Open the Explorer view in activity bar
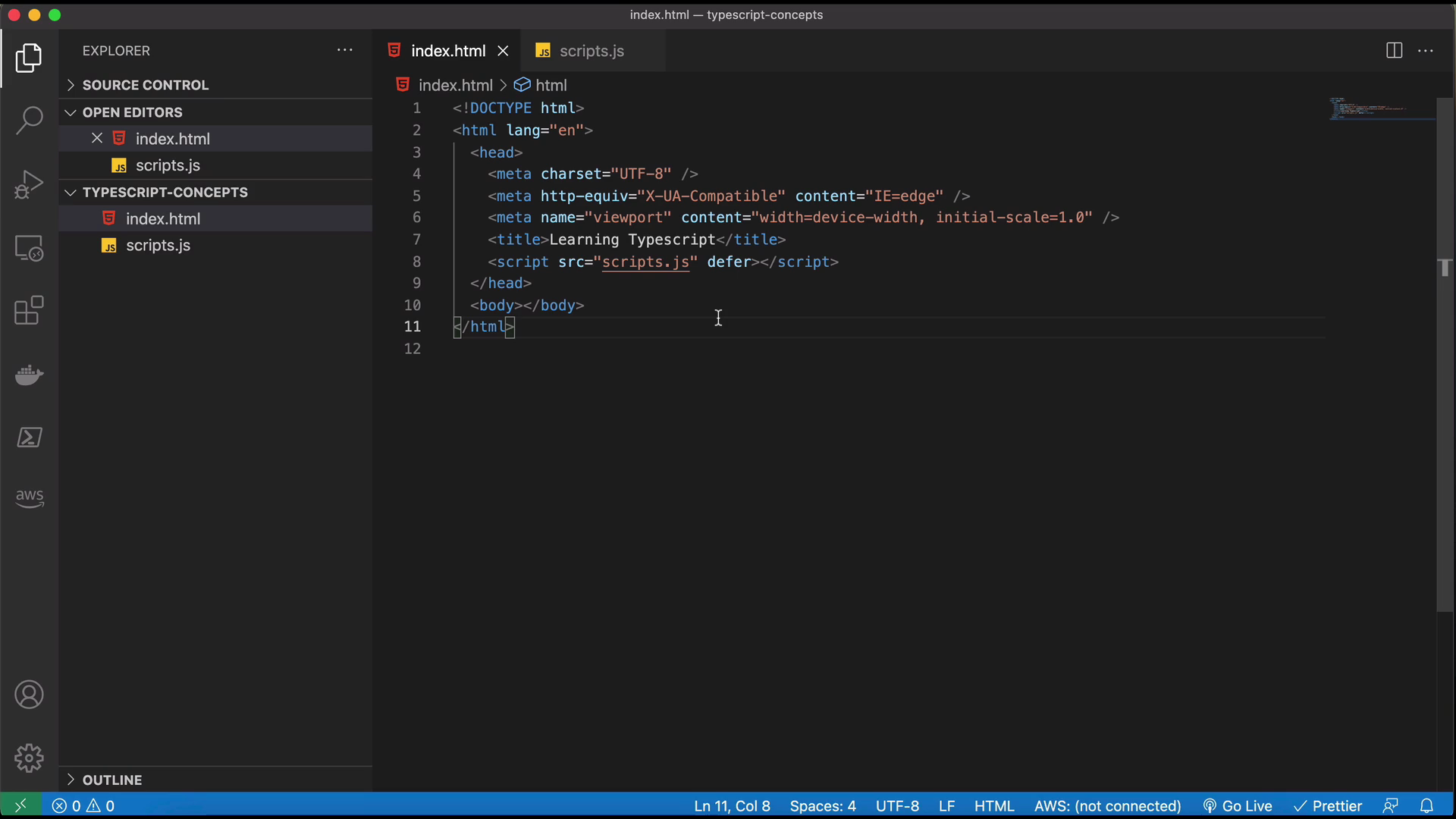 pyautogui.click(x=29, y=58)
